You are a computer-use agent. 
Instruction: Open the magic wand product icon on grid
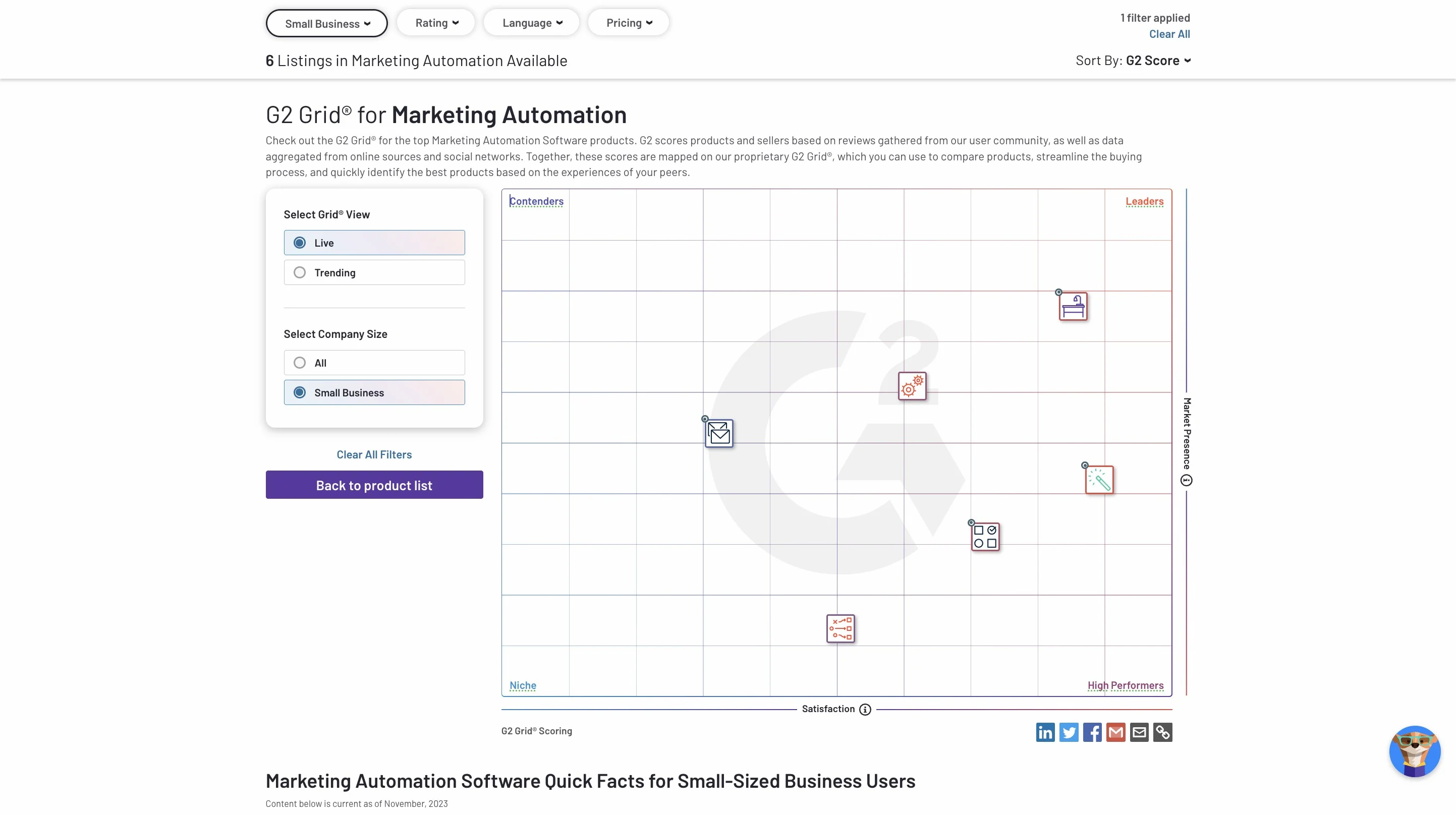pyautogui.click(x=1099, y=479)
